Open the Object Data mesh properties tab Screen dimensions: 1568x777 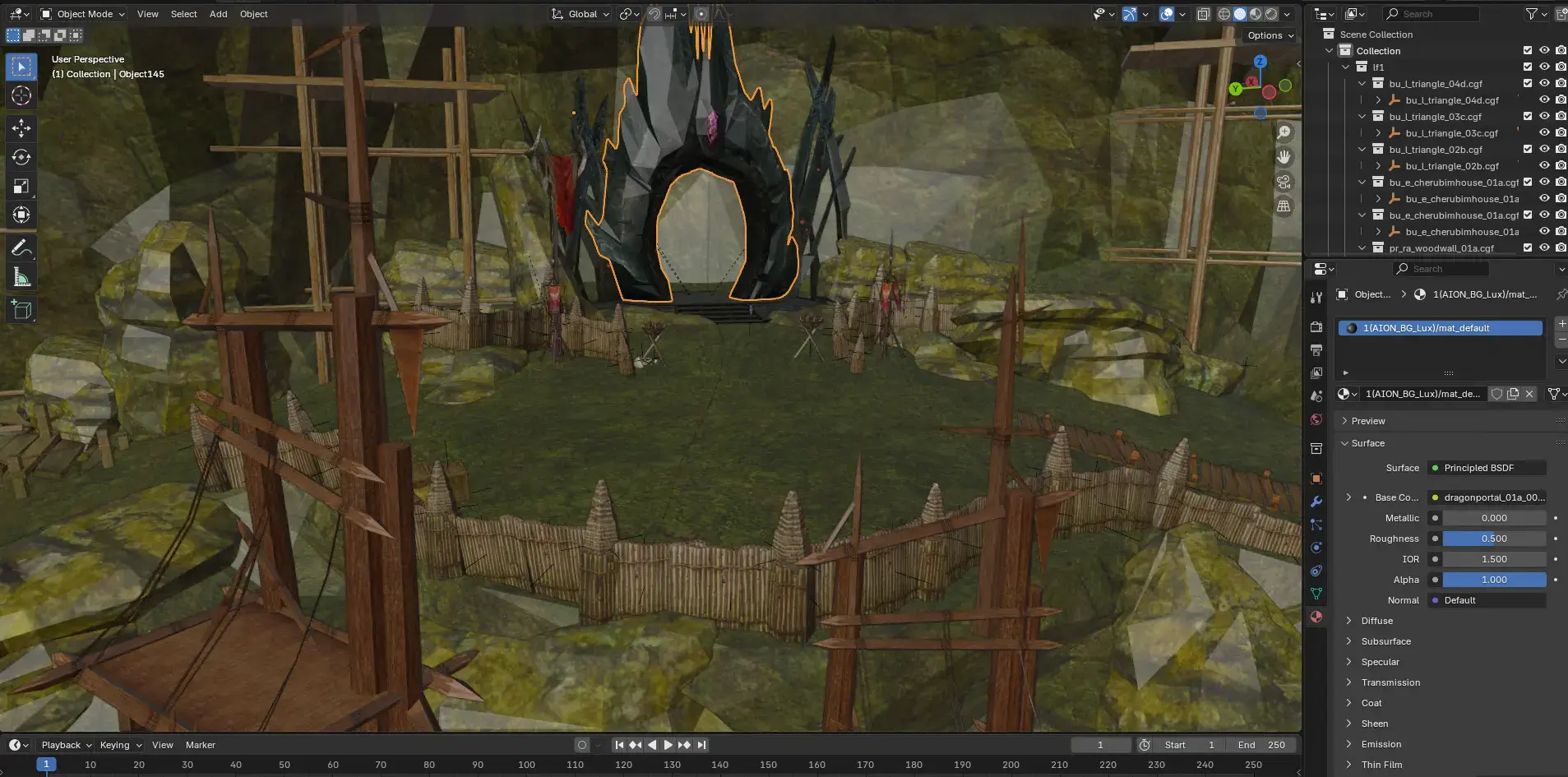click(x=1316, y=594)
